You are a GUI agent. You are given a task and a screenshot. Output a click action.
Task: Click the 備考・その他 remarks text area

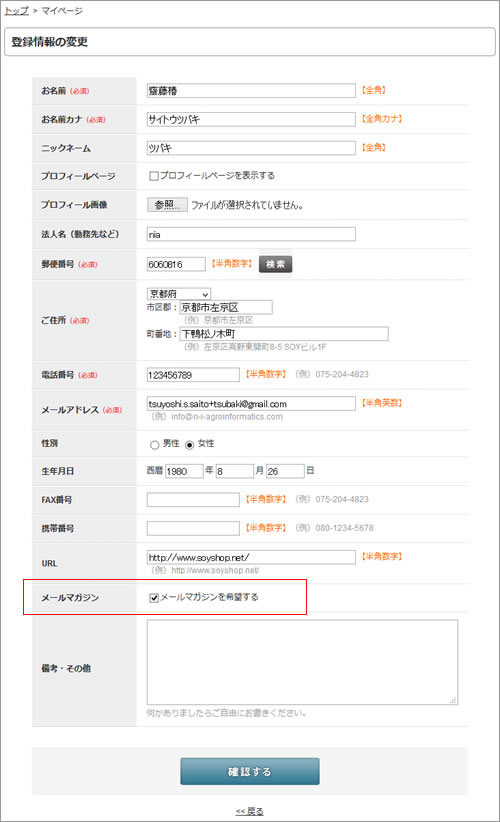coord(302,662)
